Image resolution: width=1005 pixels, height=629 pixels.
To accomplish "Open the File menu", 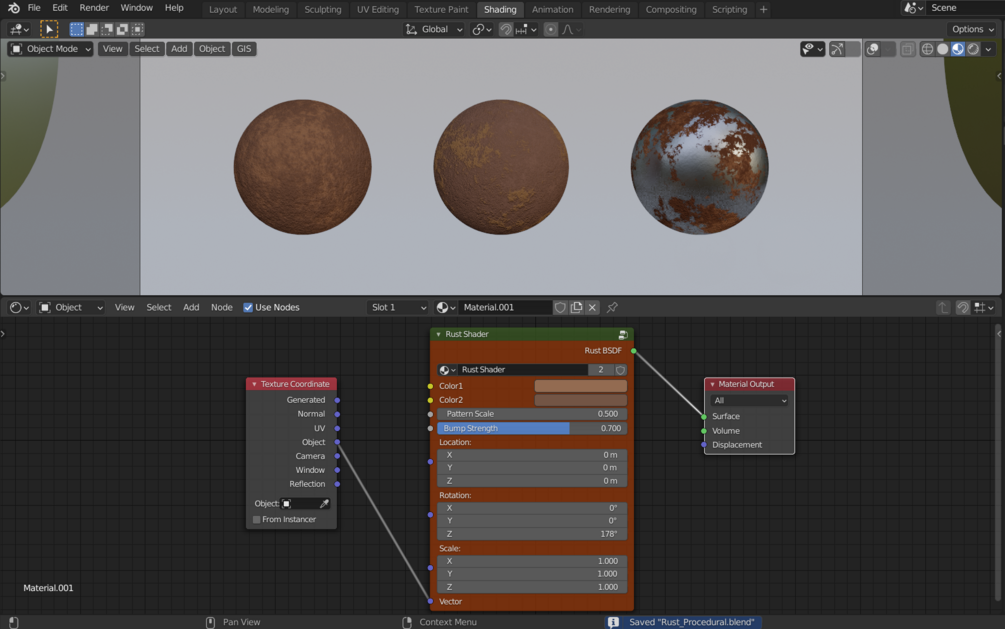I will point(34,8).
